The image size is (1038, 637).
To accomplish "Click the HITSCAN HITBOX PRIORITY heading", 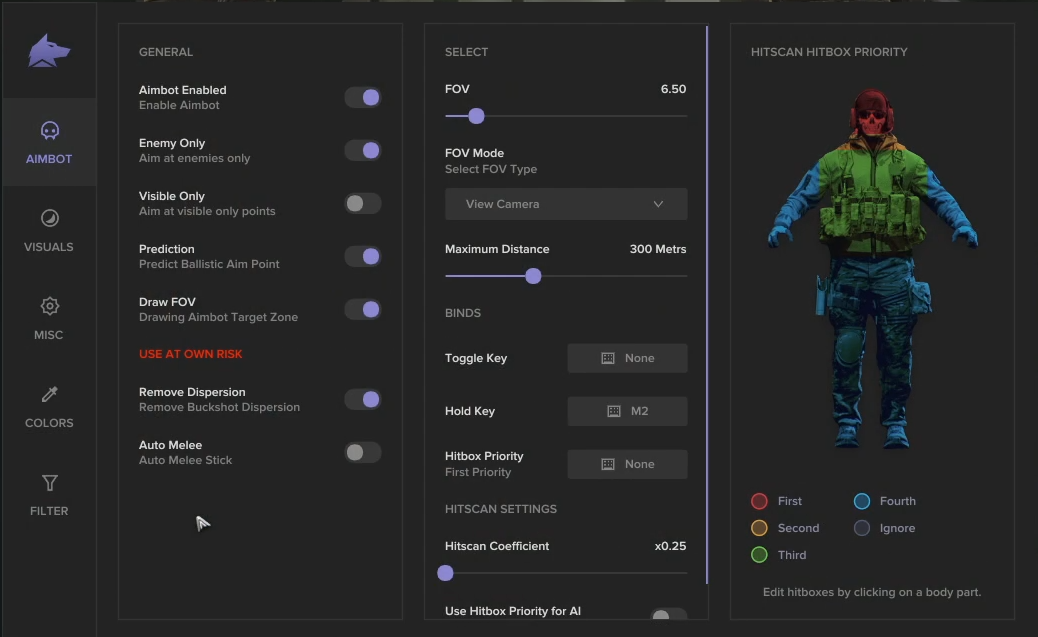I will tap(829, 52).
